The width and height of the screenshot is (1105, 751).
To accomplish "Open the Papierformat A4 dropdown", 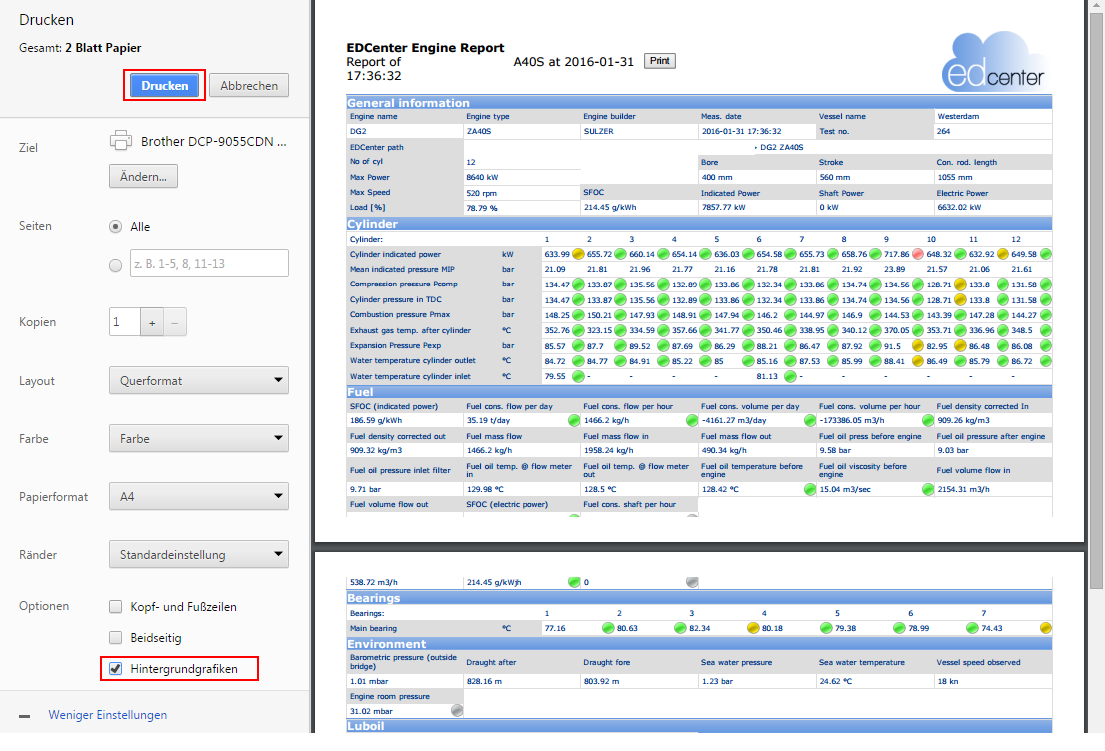I will (x=198, y=497).
